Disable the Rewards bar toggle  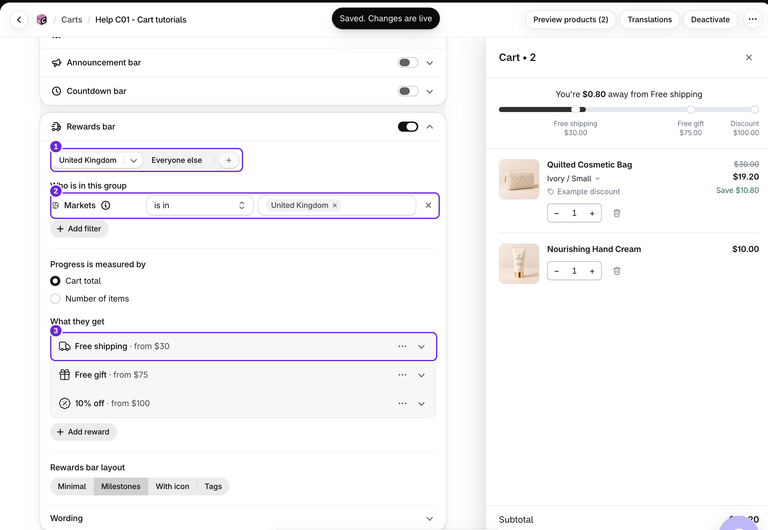tap(408, 127)
